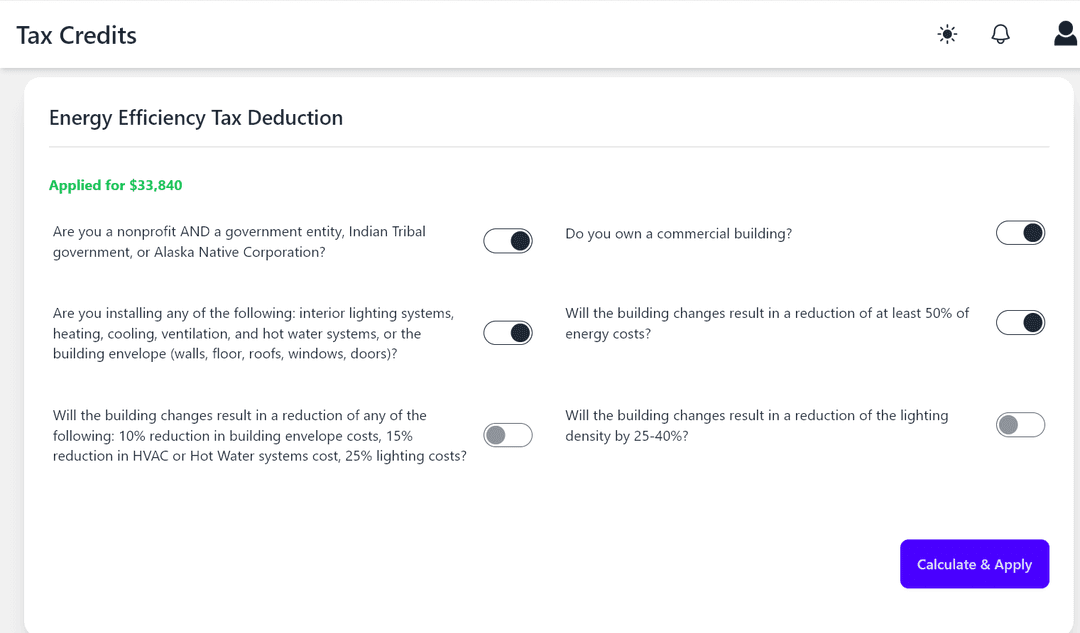Click the green Applied for $33,840 text
The width and height of the screenshot is (1080, 633).
115,185
